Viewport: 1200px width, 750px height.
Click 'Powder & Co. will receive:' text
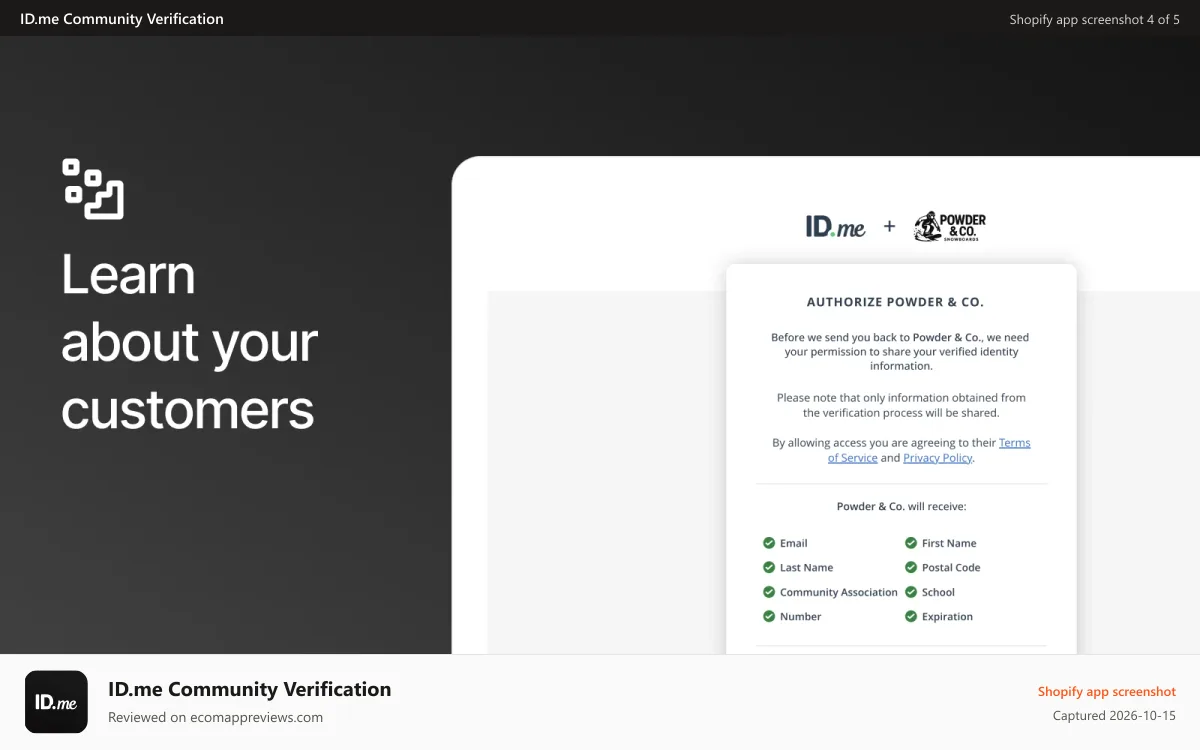(902, 507)
